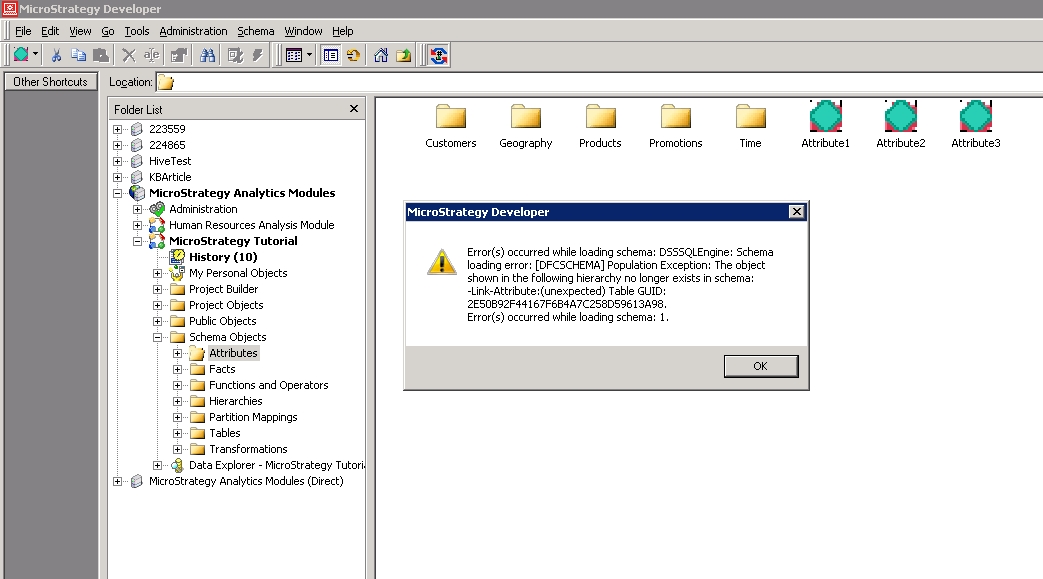The image size is (1043, 579).
Task: Click the Home icon in the toolbar
Action: (381, 55)
